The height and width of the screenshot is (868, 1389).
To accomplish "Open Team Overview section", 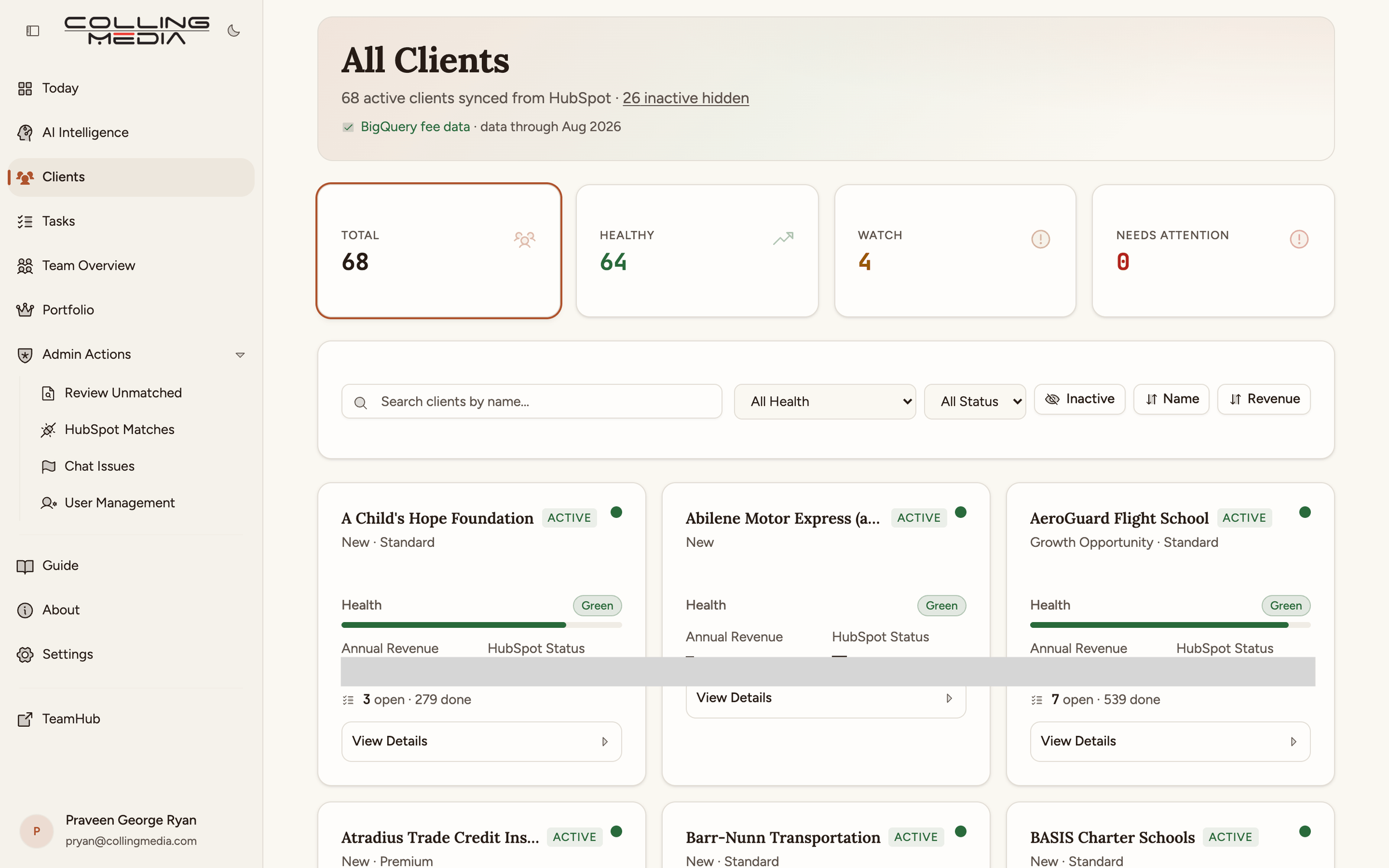I will pos(131,266).
